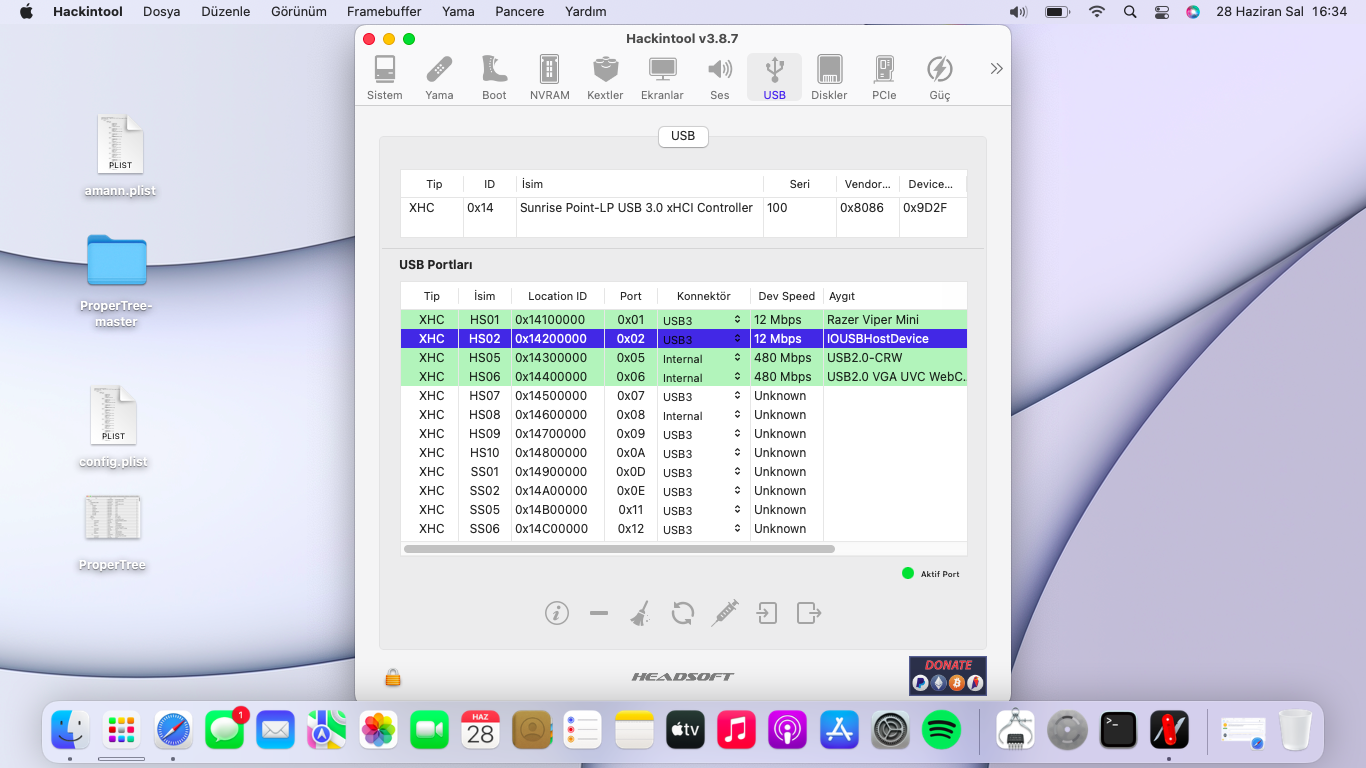
Task: Click the info icon in bottom toolbar
Action: click(557, 613)
